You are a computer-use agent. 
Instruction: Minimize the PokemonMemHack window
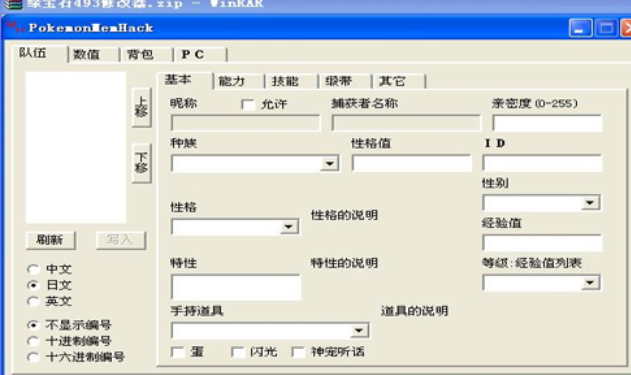tap(580, 28)
